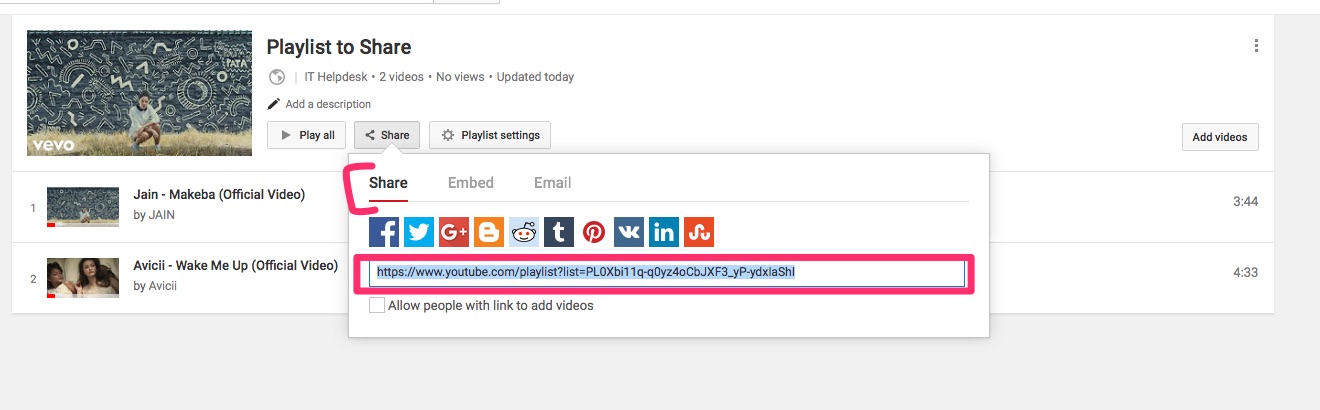Share playlist on Facebook icon
The height and width of the screenshot is (410, 1320).
coord(384,232)
